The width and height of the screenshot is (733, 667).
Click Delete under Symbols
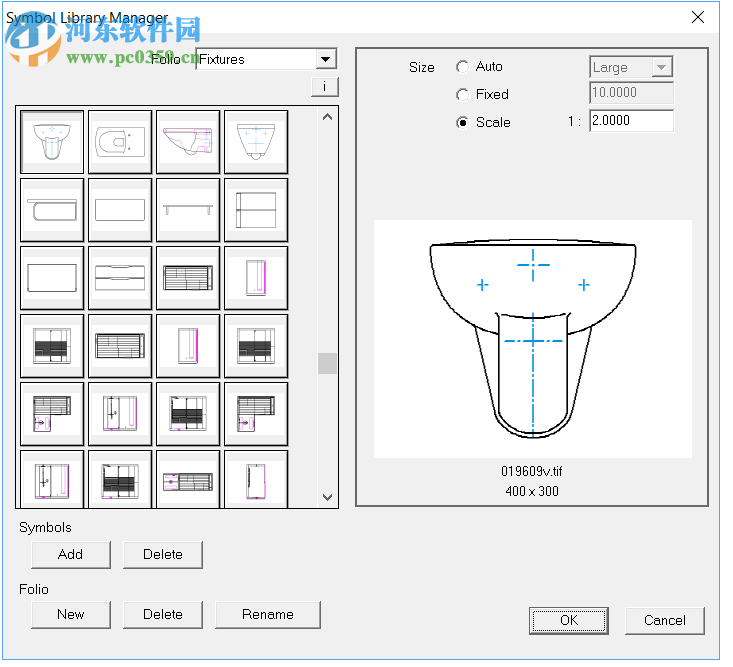click(163, 554)
